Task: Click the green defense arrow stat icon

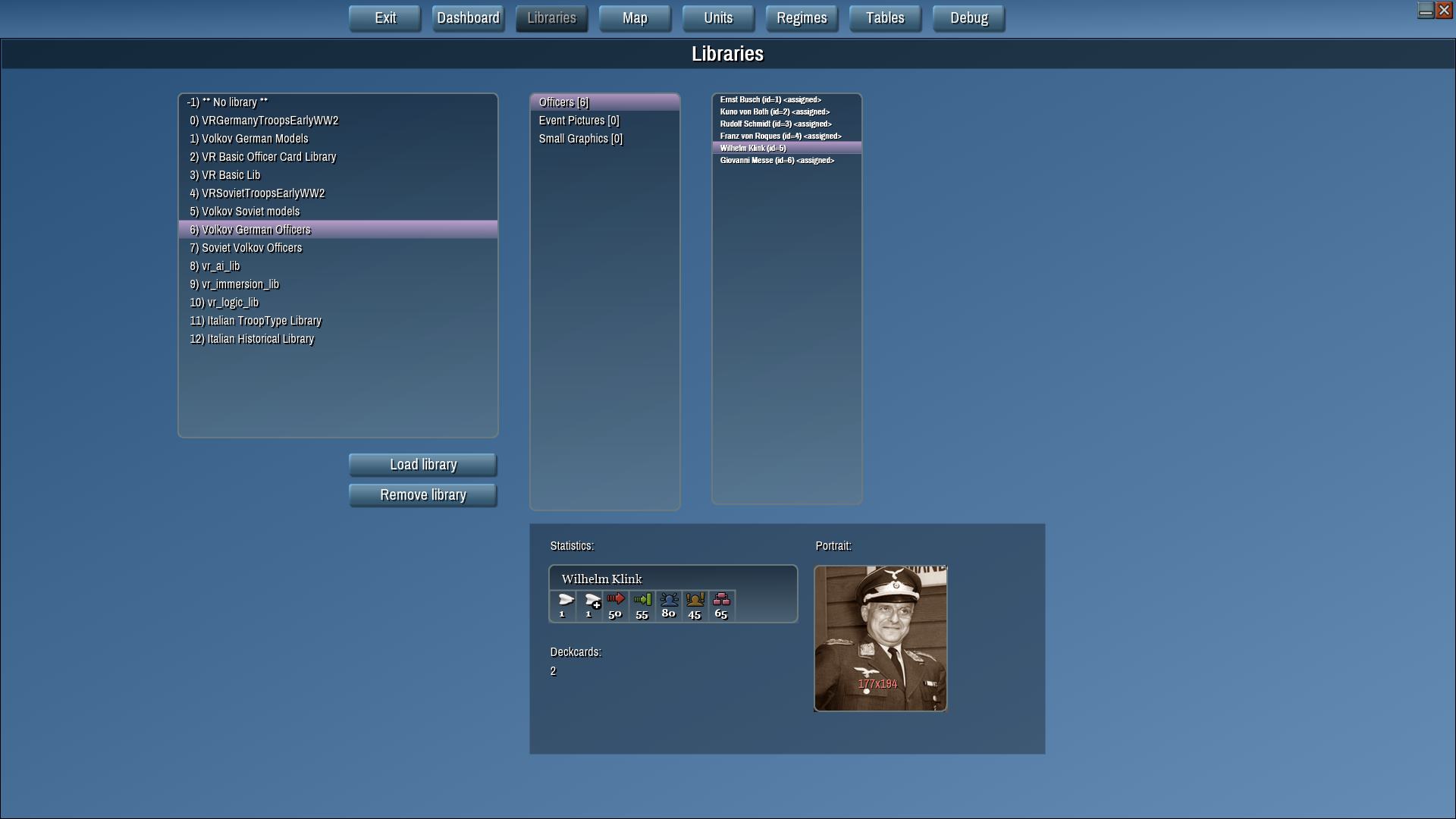Action: [642, 600]
